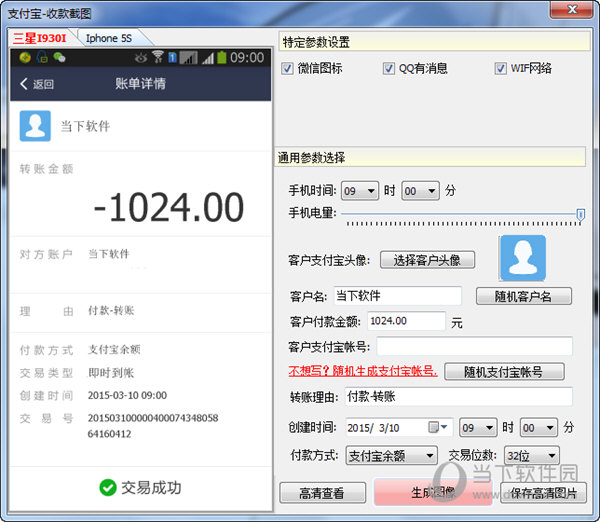This screenshot has height=522, width=600.
Task: Focus the 客户付款金额 input field
Action: point(406,321)
